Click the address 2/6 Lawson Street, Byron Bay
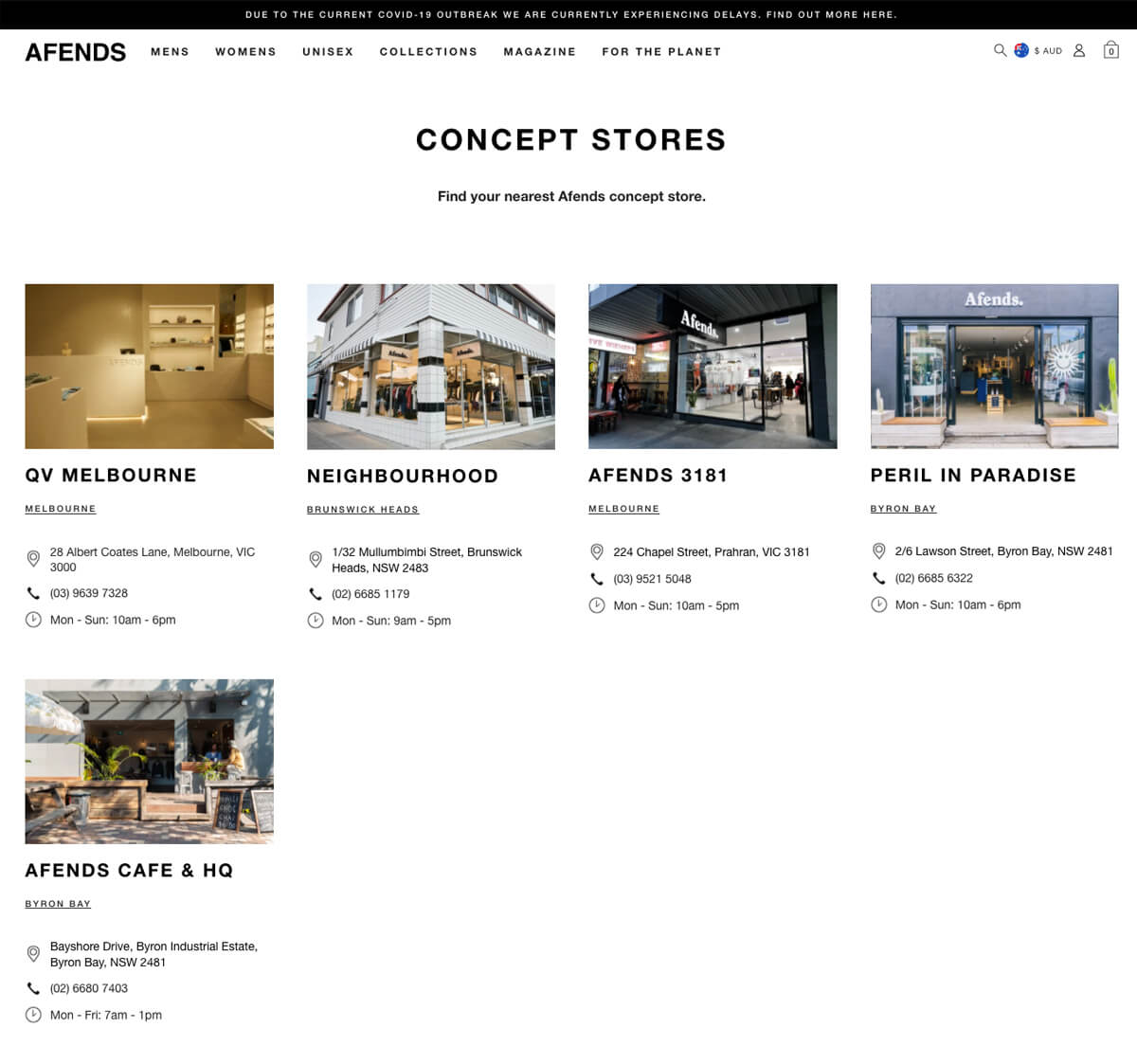Viewport: 1137px width, 1064px height. point(1004,551)
